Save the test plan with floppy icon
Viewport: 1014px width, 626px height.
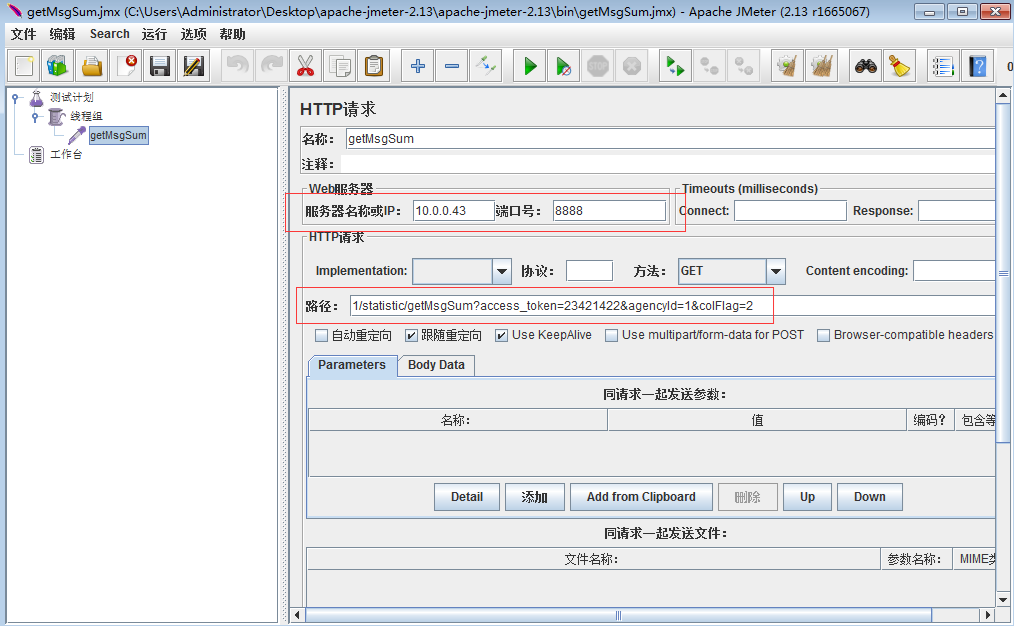[160, 66]
